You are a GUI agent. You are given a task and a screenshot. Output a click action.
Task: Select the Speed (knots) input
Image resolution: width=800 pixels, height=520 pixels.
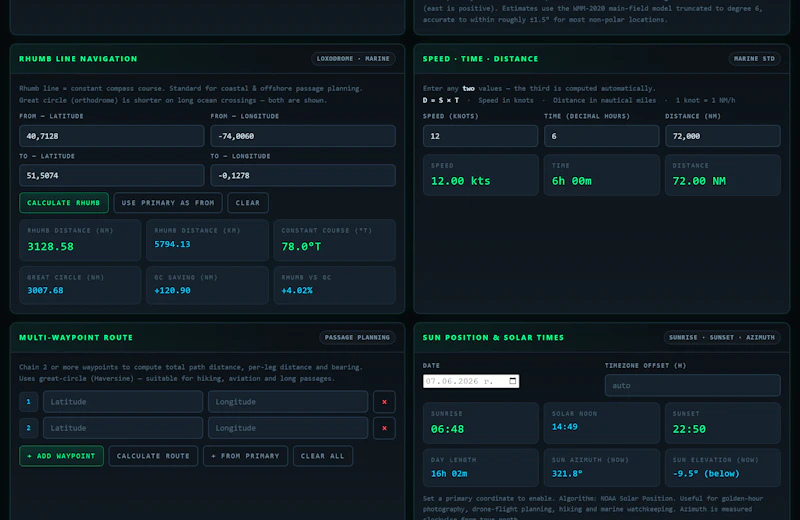pyautogui.click(x=480, y=136)
